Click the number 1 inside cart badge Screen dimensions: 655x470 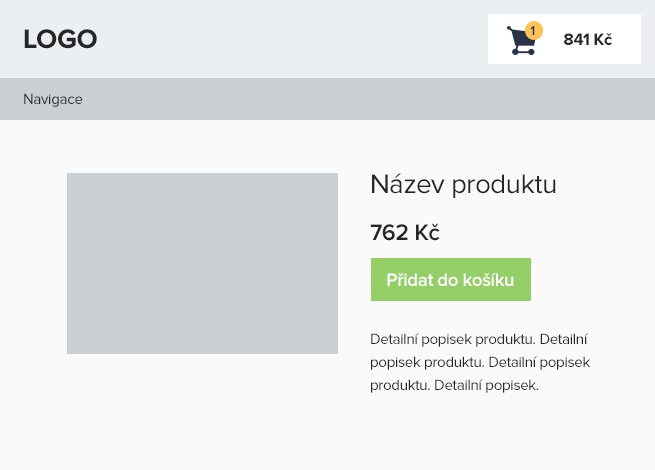(x=533, y=30)
